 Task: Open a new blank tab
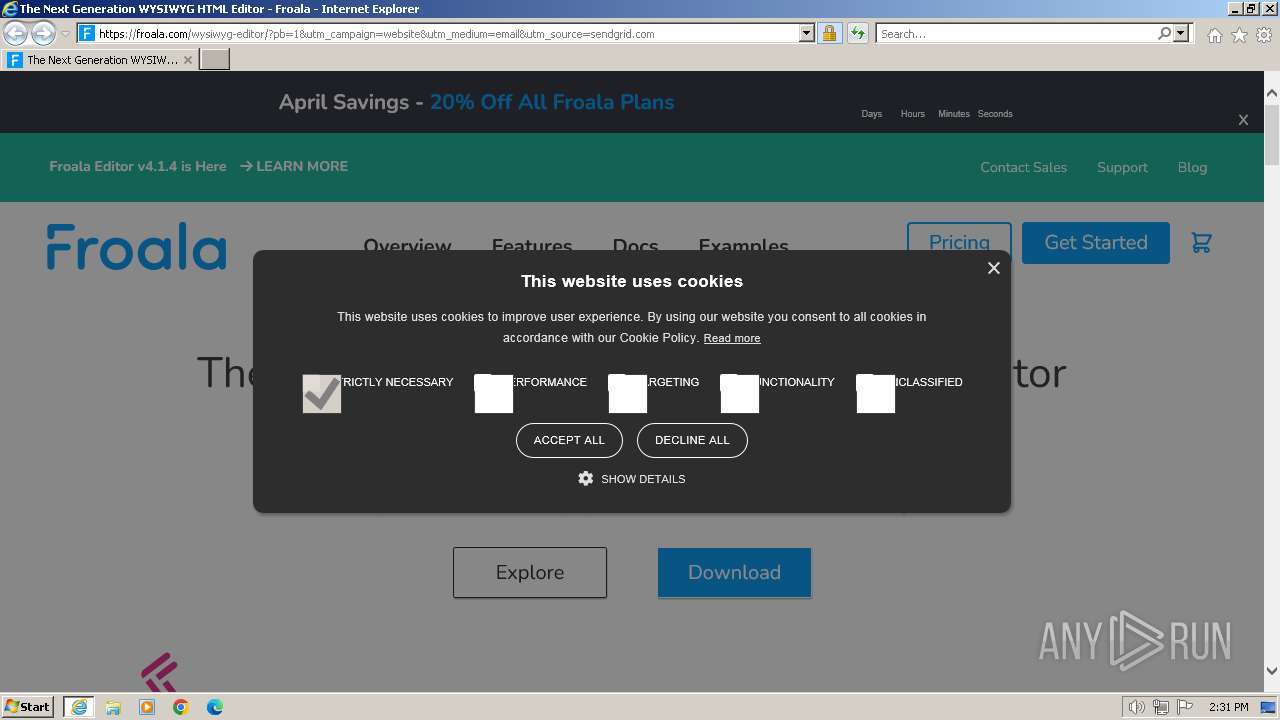(x=215, y=60)
